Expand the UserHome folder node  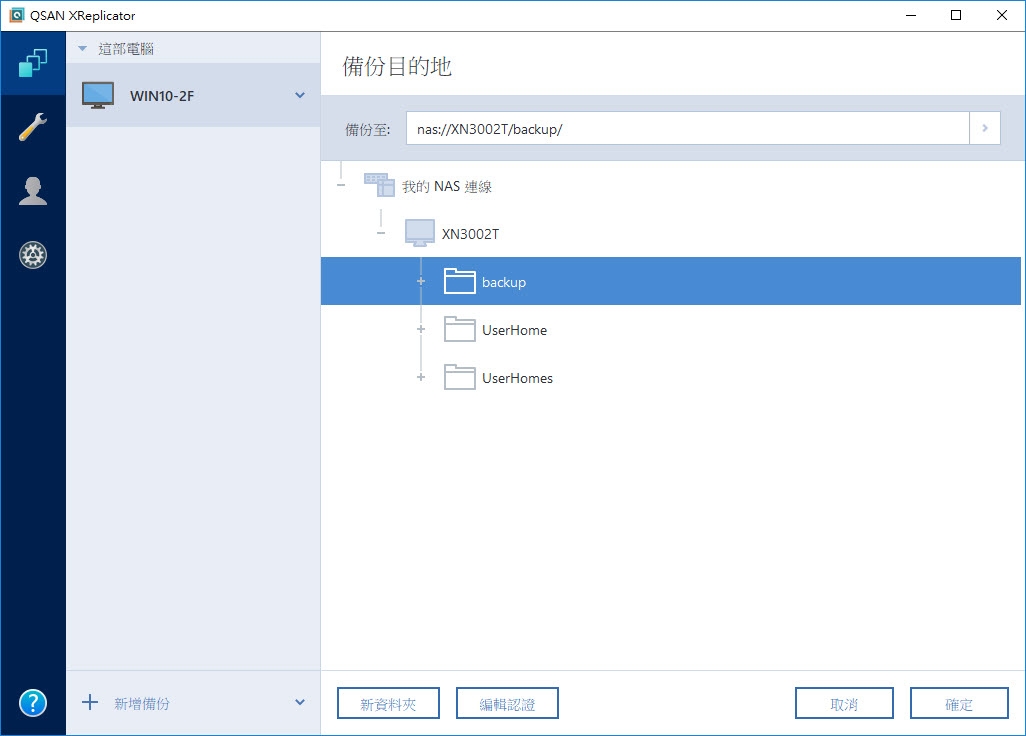coord(421,329)
